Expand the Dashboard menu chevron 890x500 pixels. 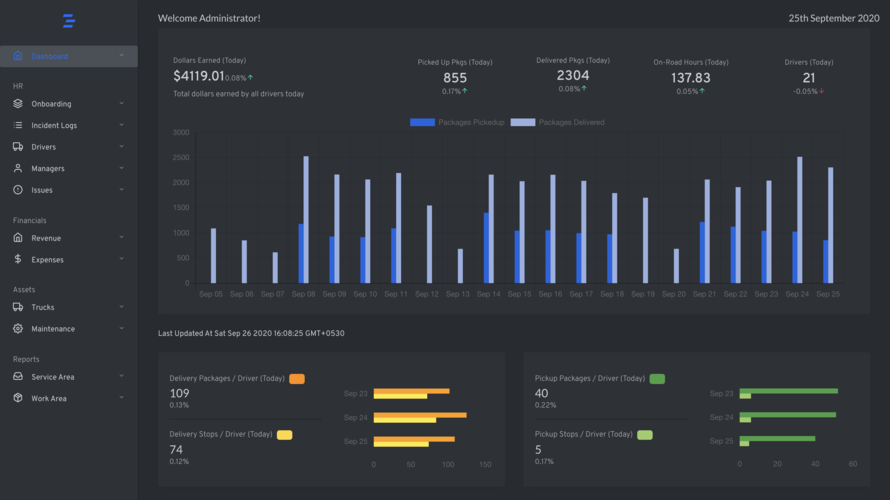(121, 56)
